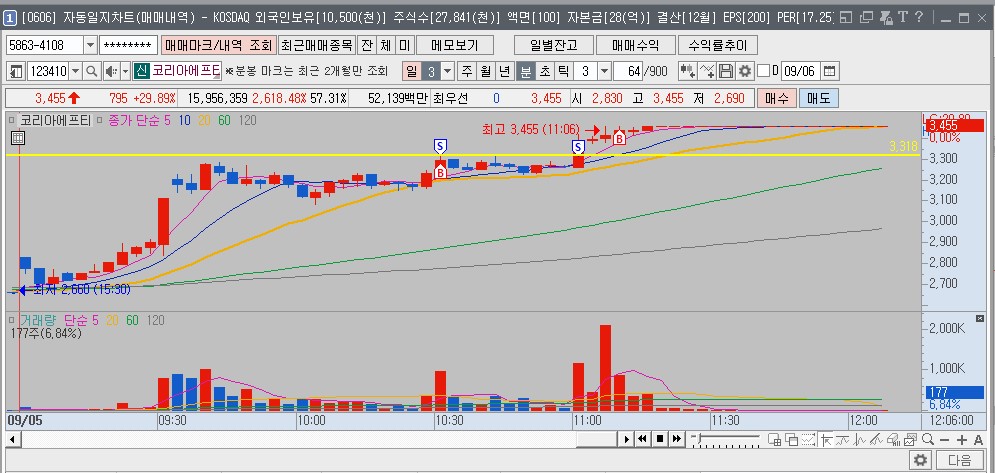Click the add chart area icon in bottom toolbar
Viewport: 995px width, 473px height.
pyautogui.click(x=774, y=439)
